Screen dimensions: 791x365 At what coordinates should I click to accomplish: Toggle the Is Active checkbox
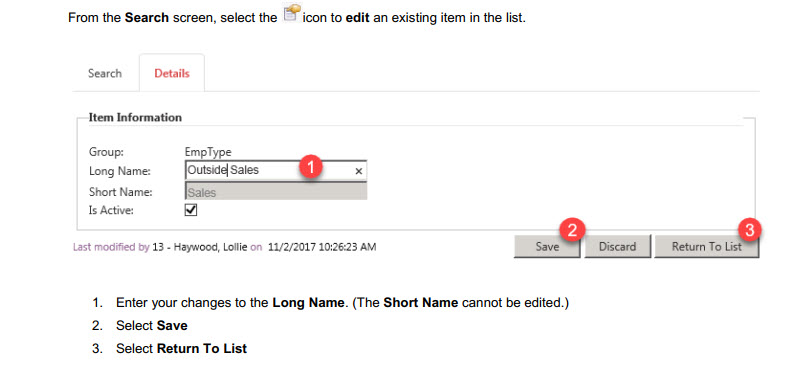click(x=191, y=210)
